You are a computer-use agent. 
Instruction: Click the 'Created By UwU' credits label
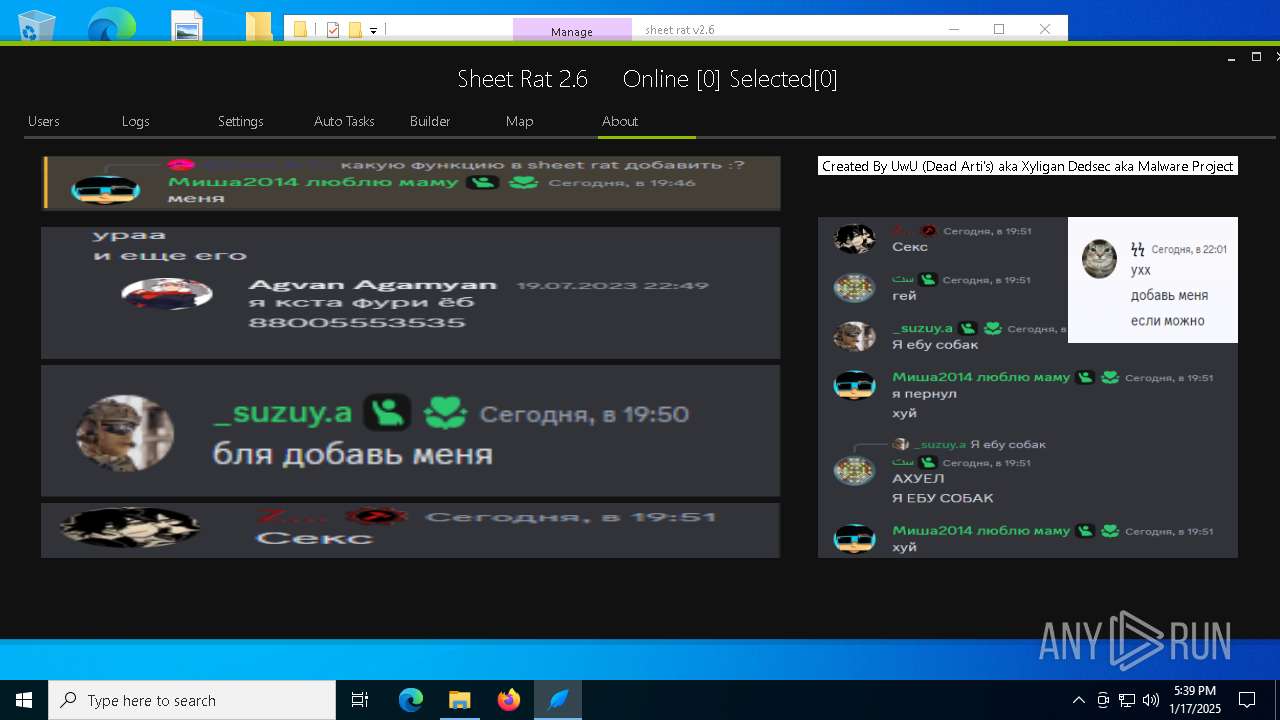pyautogui.click(x=1028, y=166)
